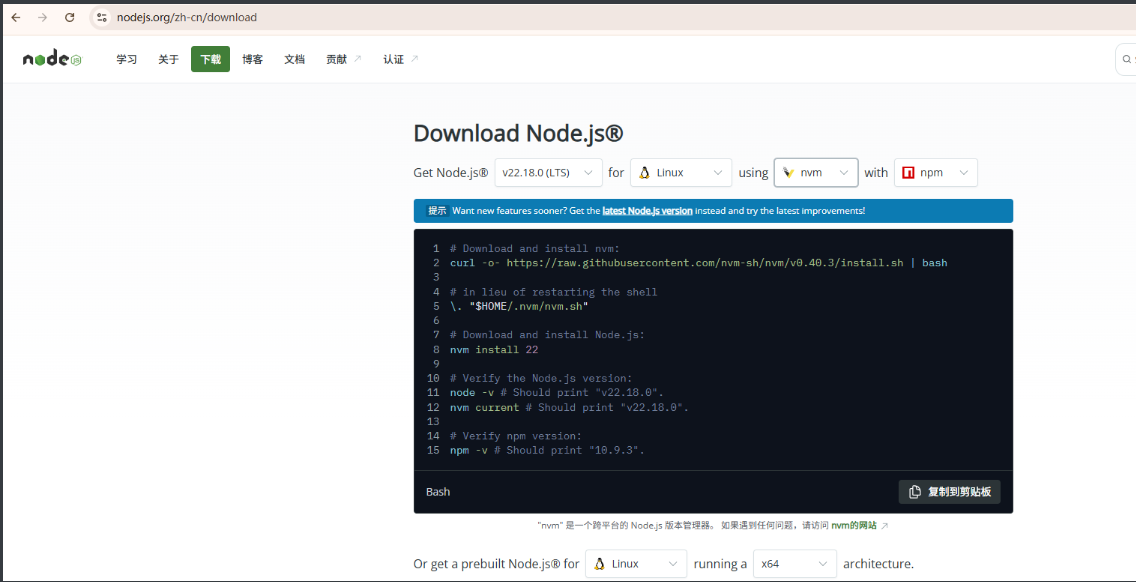Click the search magnifier icon
The height and width of the screenshot is (582, 1136).
(1127, 59)
